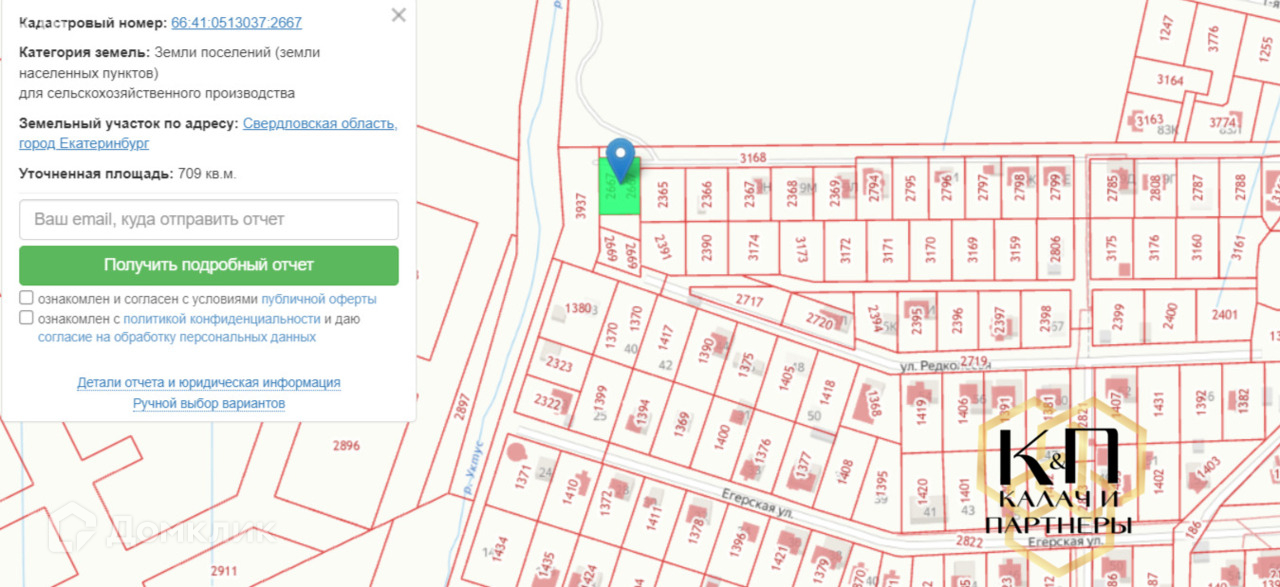Select parcel 2323 on the map
The image size is (1280, 587).
coord(559,366)
